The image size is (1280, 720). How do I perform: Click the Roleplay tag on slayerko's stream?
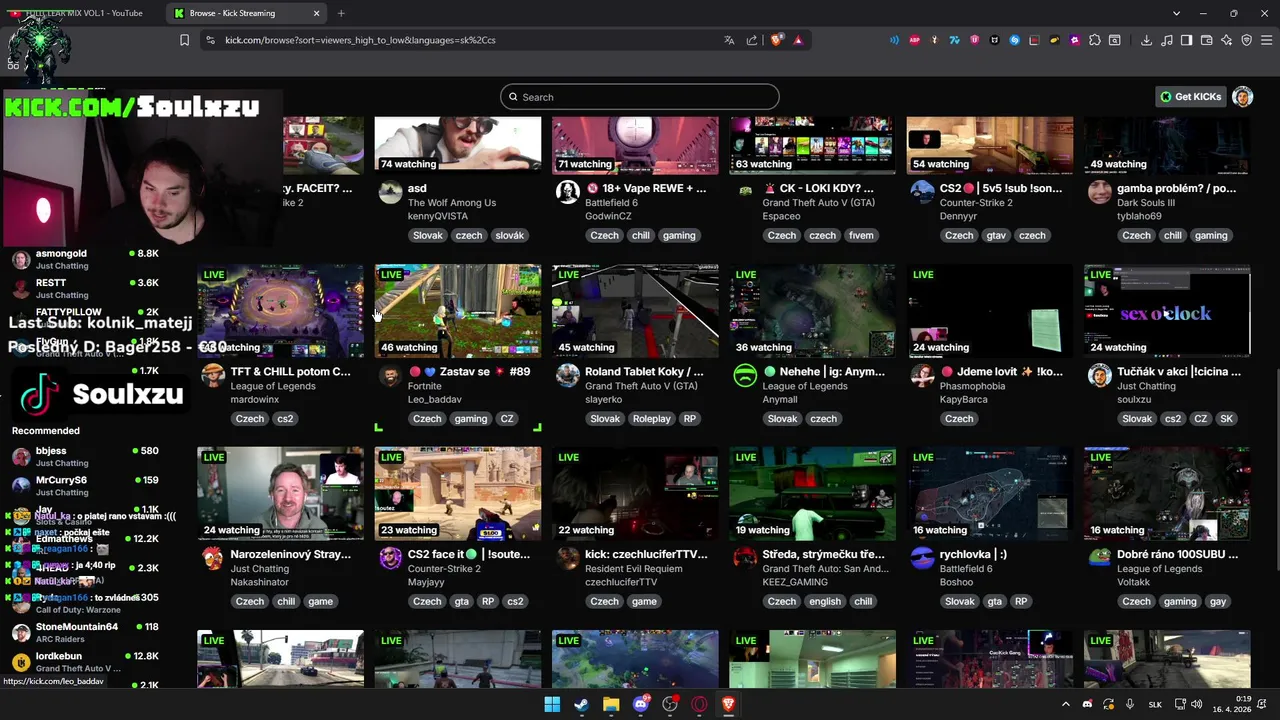[x=652, y=419]
